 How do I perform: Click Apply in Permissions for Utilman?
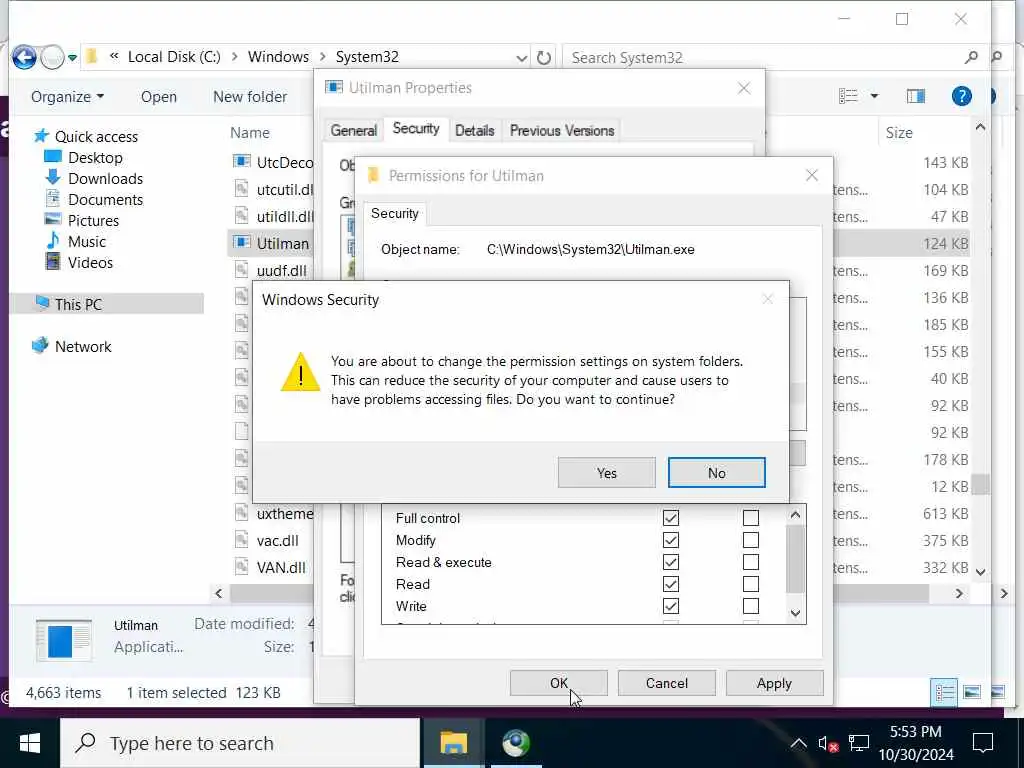click(x=775, y=683)
